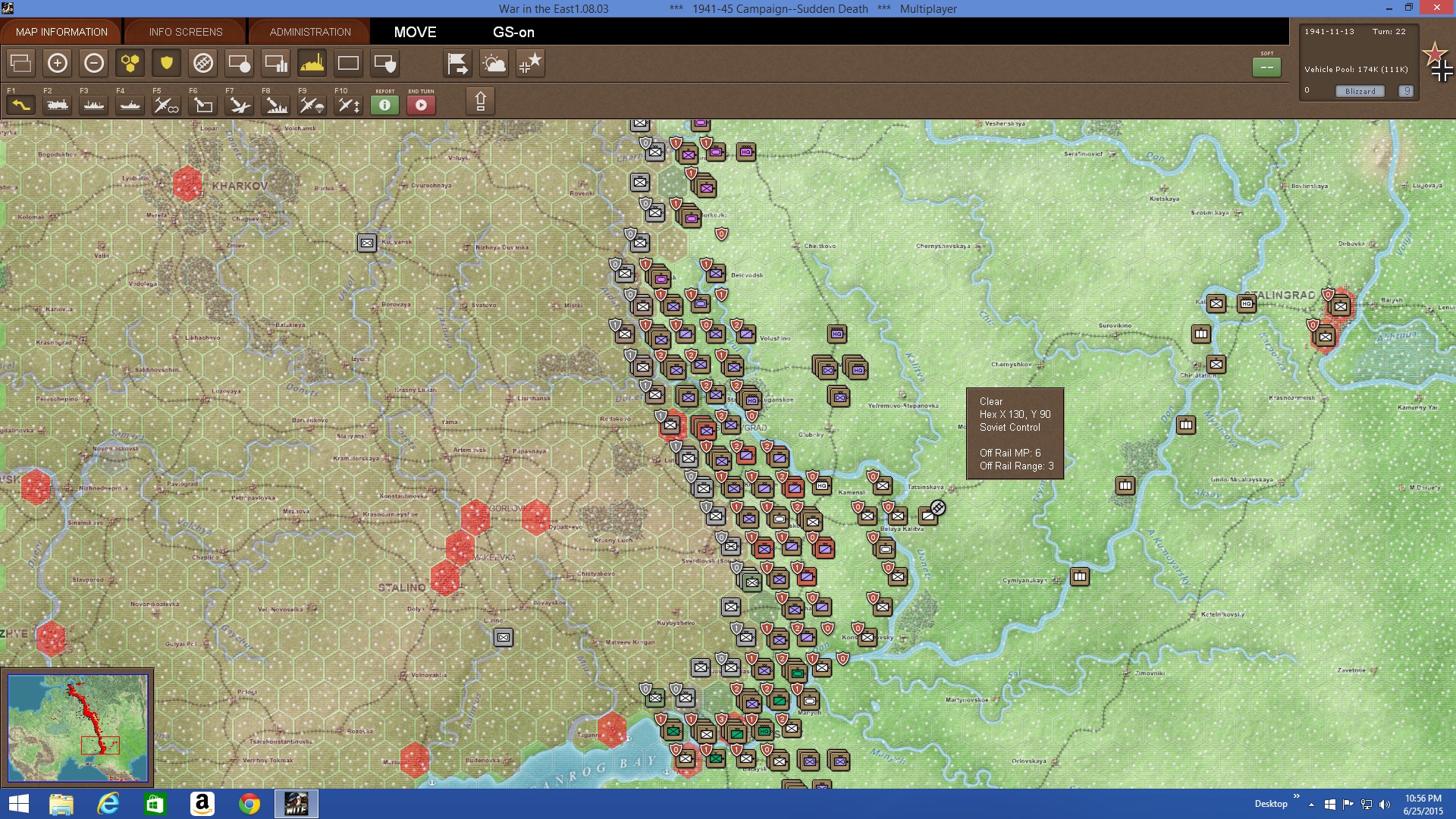Select F6 bomb unit icon
1456x819 pixels.
(203, 105)
